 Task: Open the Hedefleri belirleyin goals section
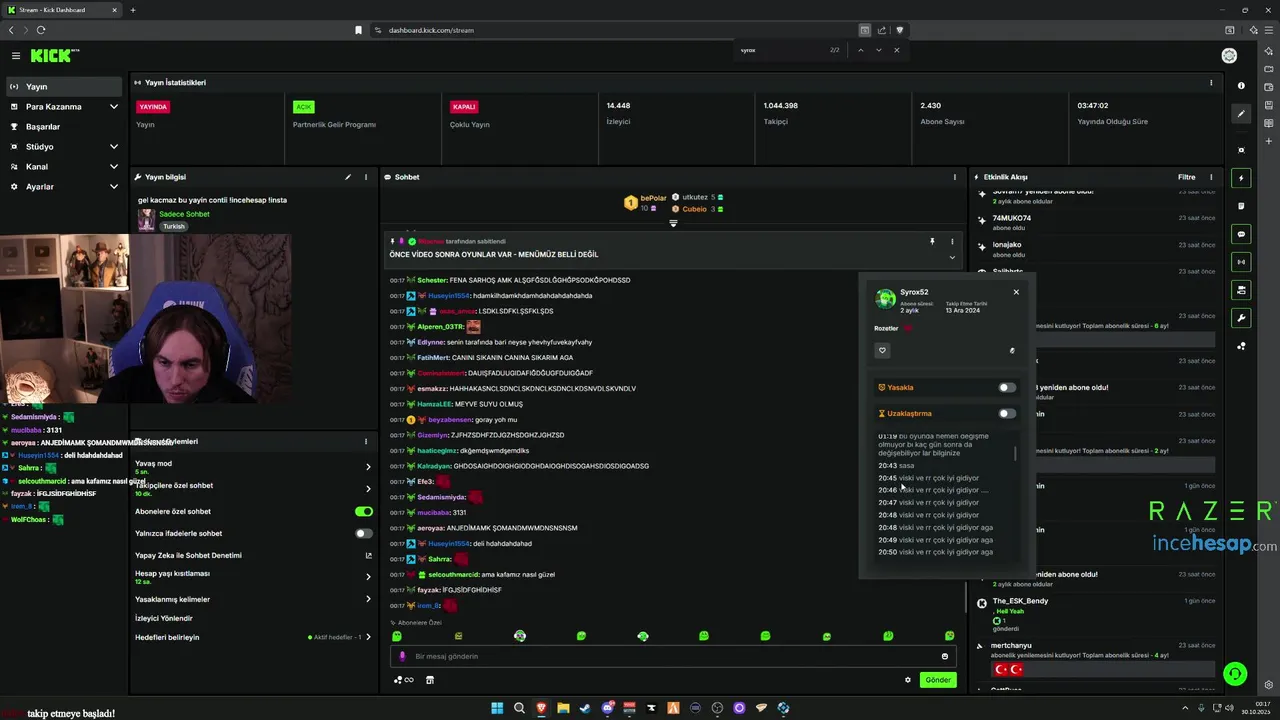[x=253, y=637]
